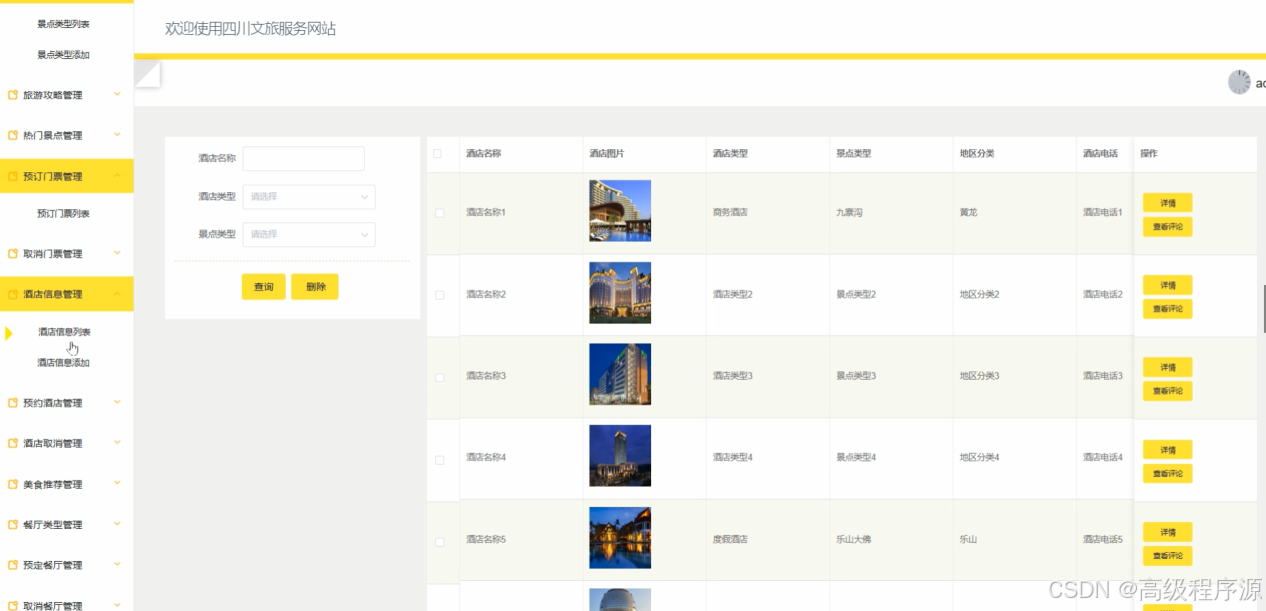Open 酒店信息列表 submenu item
The height and width of the screenshot is (611, 1266).
(64, 332)
